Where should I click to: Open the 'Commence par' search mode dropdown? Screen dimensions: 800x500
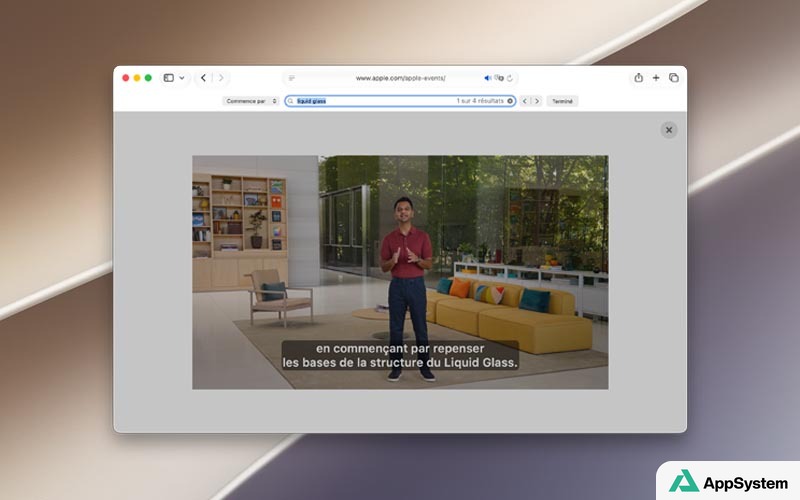point(251,101)
